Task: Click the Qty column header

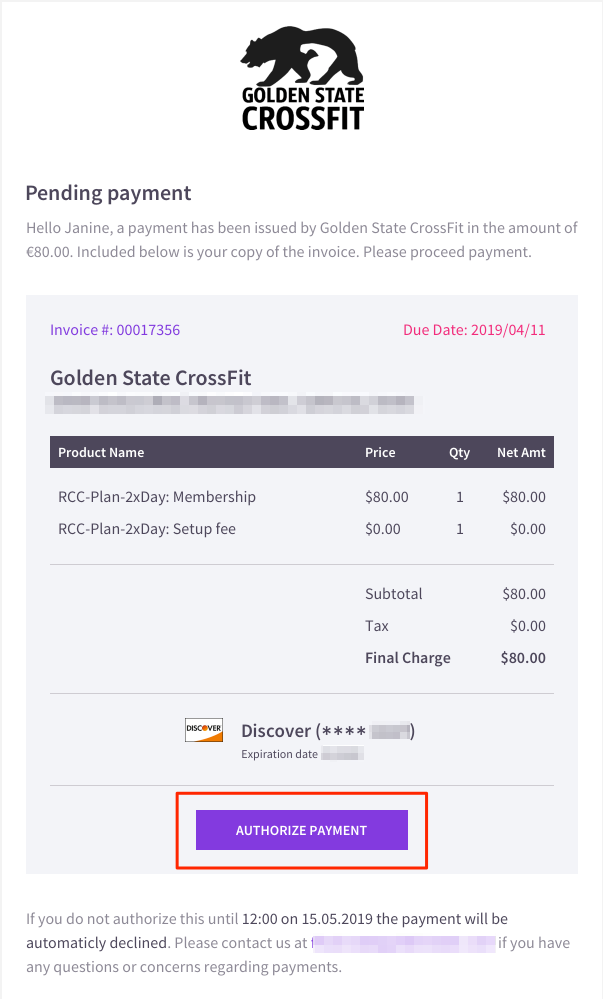Action: click(x=459, y=452)
